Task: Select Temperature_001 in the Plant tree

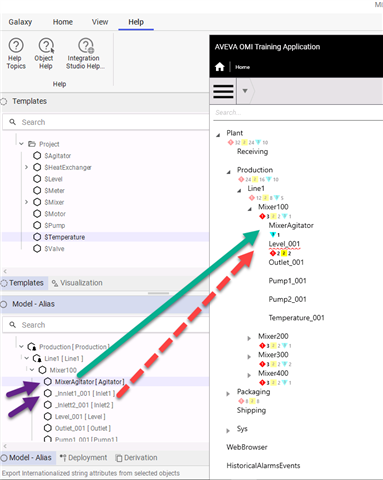Action: 296,318
